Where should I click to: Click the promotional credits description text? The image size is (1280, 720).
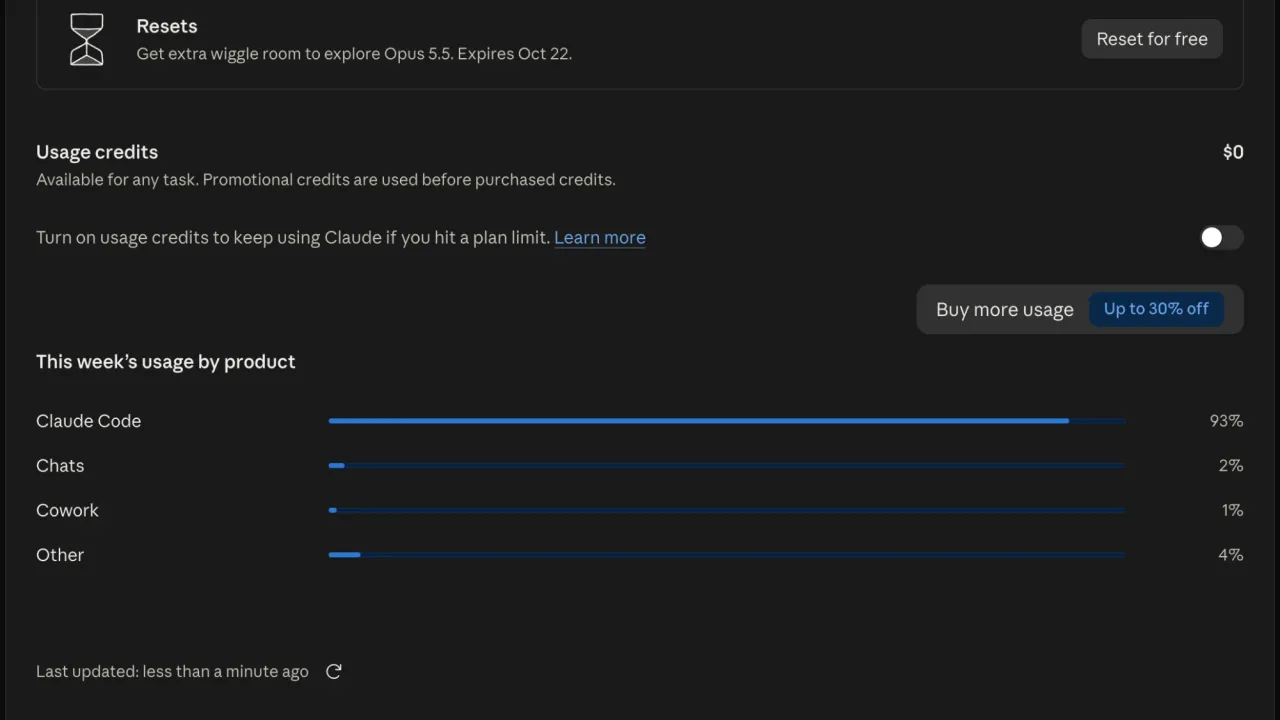tap(326, 180)
